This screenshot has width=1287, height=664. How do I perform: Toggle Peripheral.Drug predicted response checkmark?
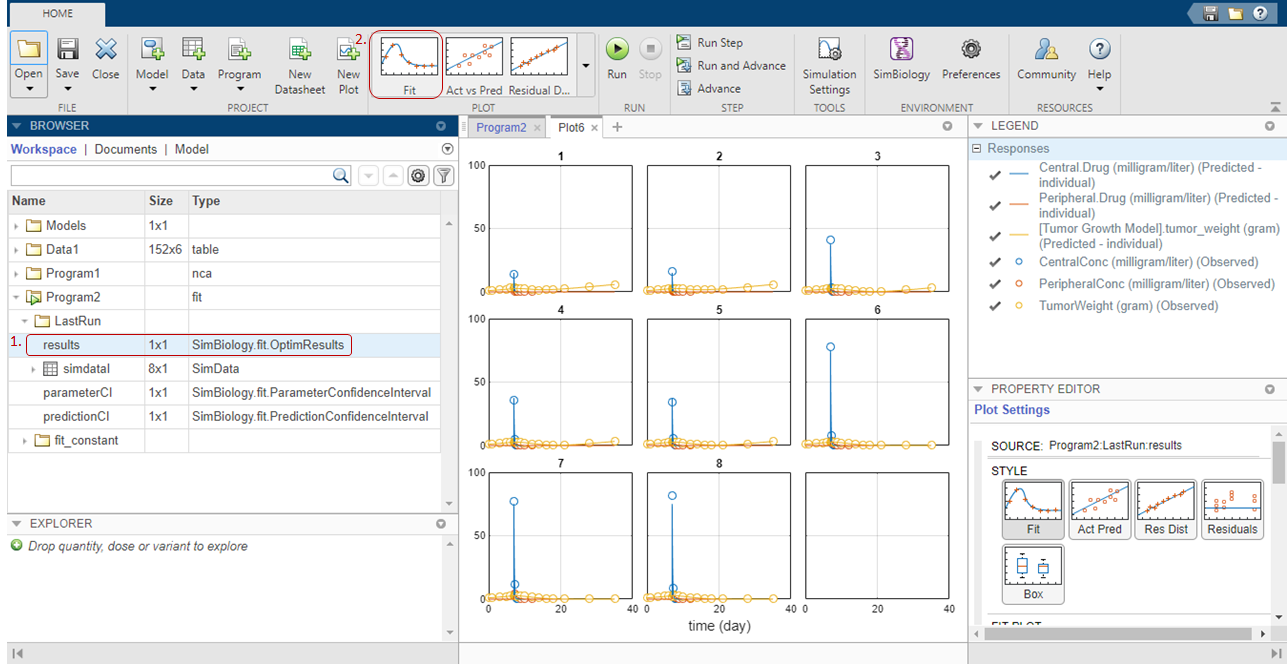994,206
